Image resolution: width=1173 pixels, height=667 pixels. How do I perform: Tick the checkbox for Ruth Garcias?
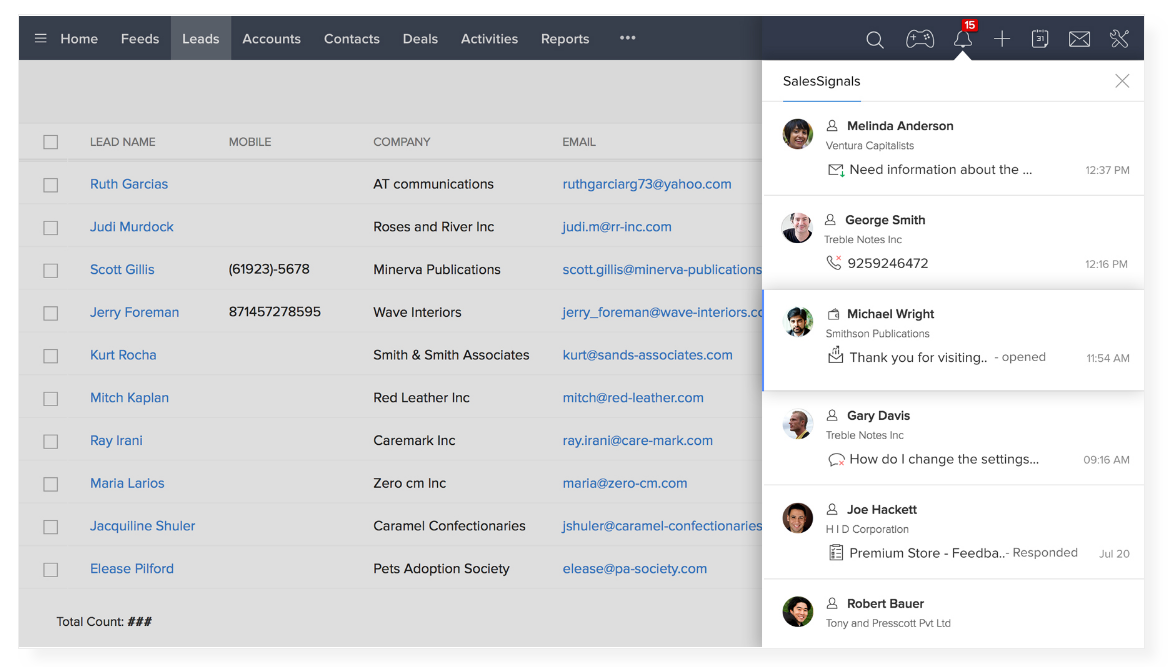click(x=51, y=185)
